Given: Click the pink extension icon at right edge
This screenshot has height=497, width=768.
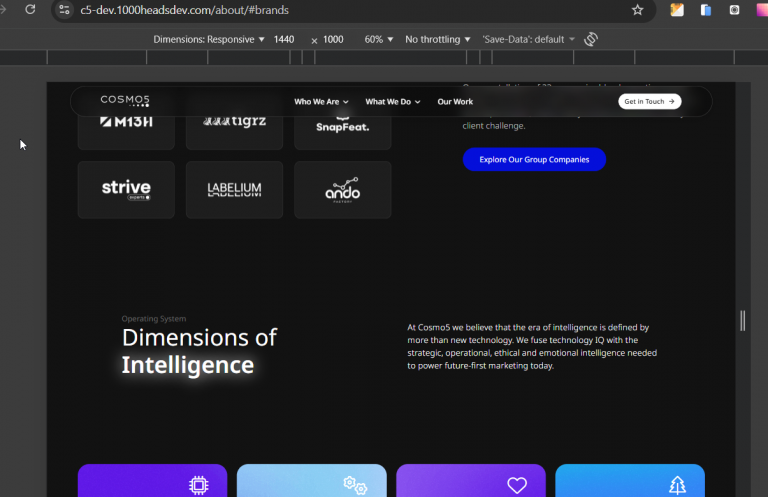Looking at the screenshot, I should click(x=762, y=10).
